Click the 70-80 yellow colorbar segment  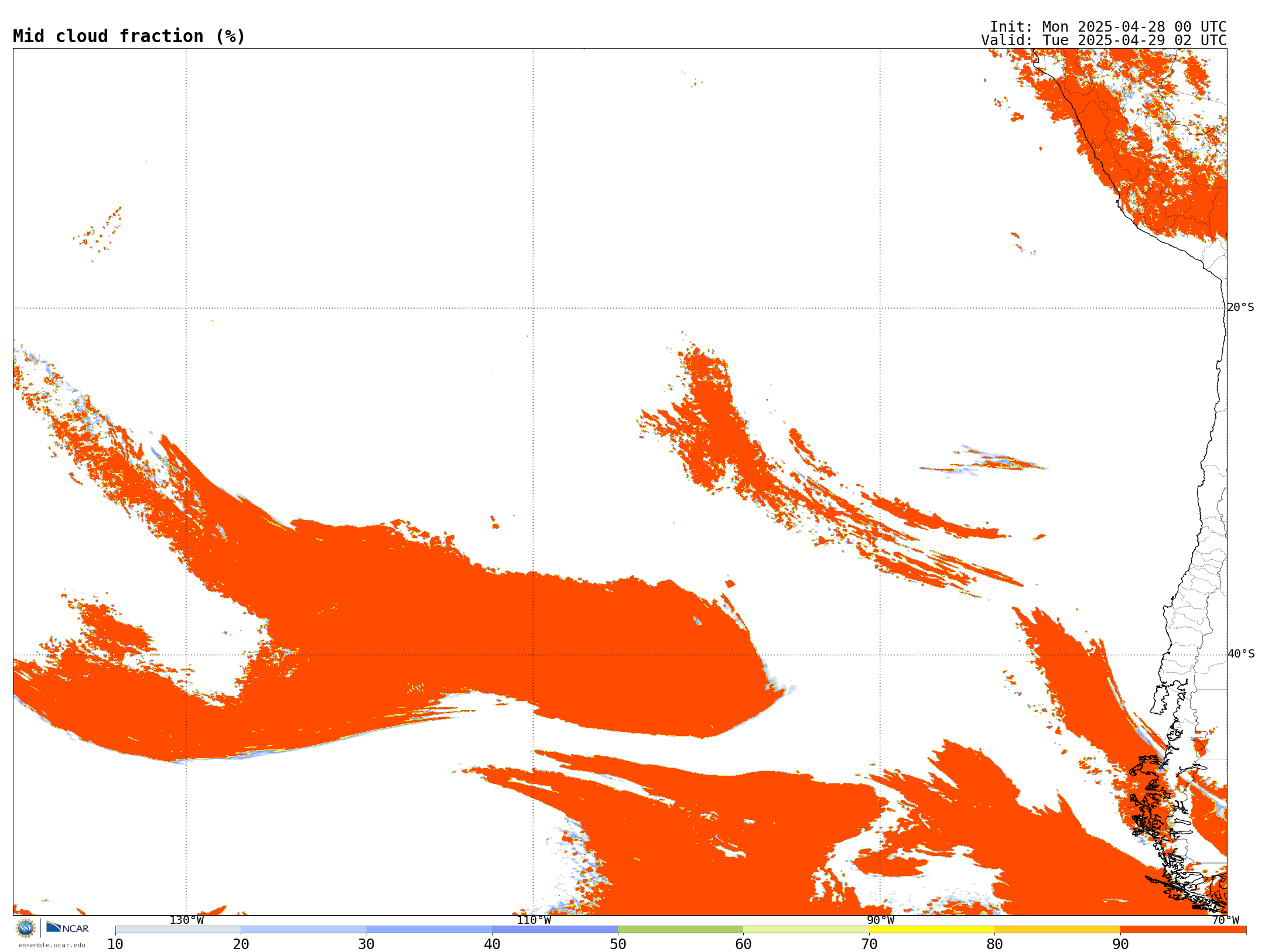[x=932, y=930]
